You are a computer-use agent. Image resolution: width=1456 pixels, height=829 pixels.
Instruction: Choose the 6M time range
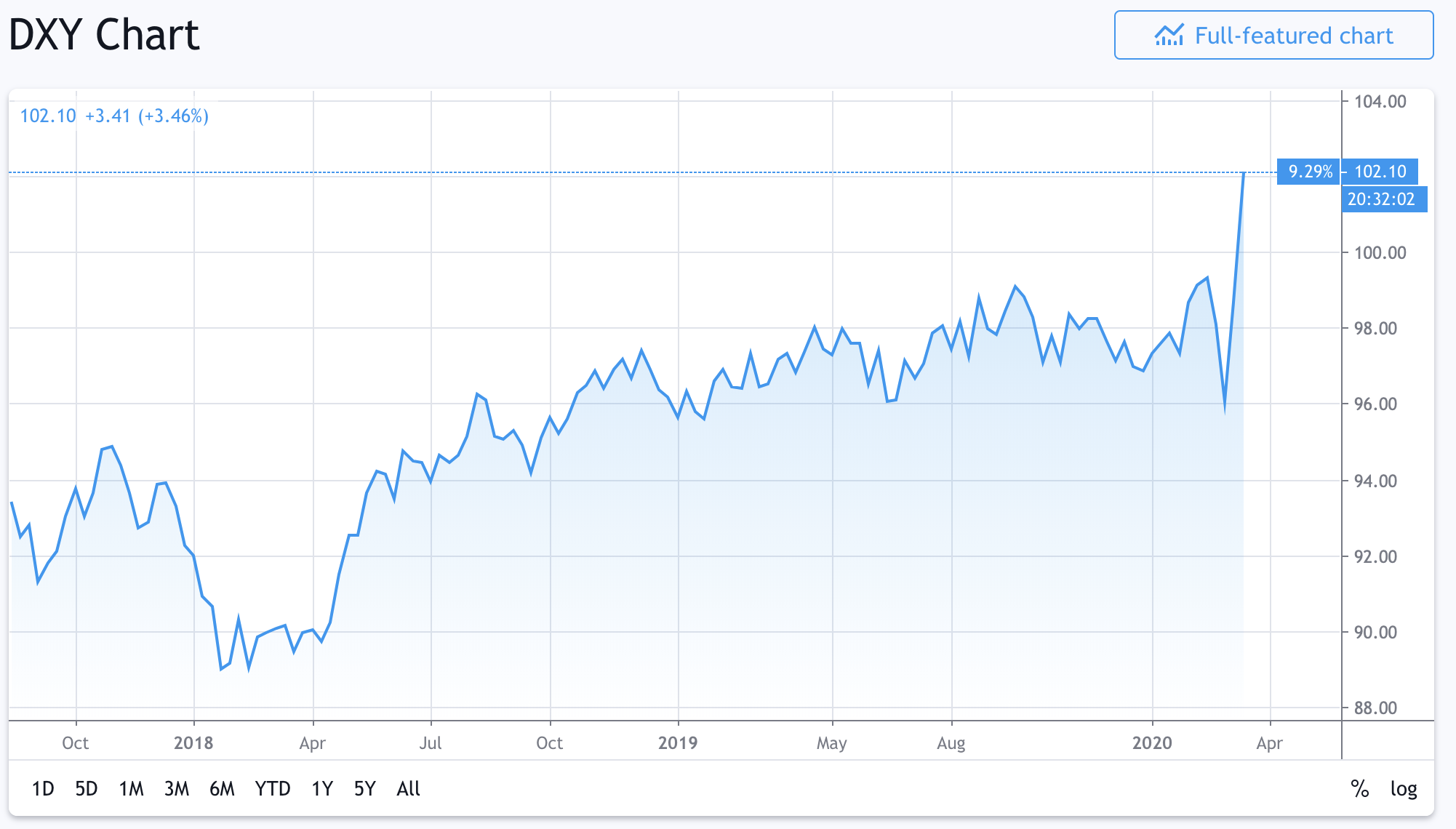[222, 788]
